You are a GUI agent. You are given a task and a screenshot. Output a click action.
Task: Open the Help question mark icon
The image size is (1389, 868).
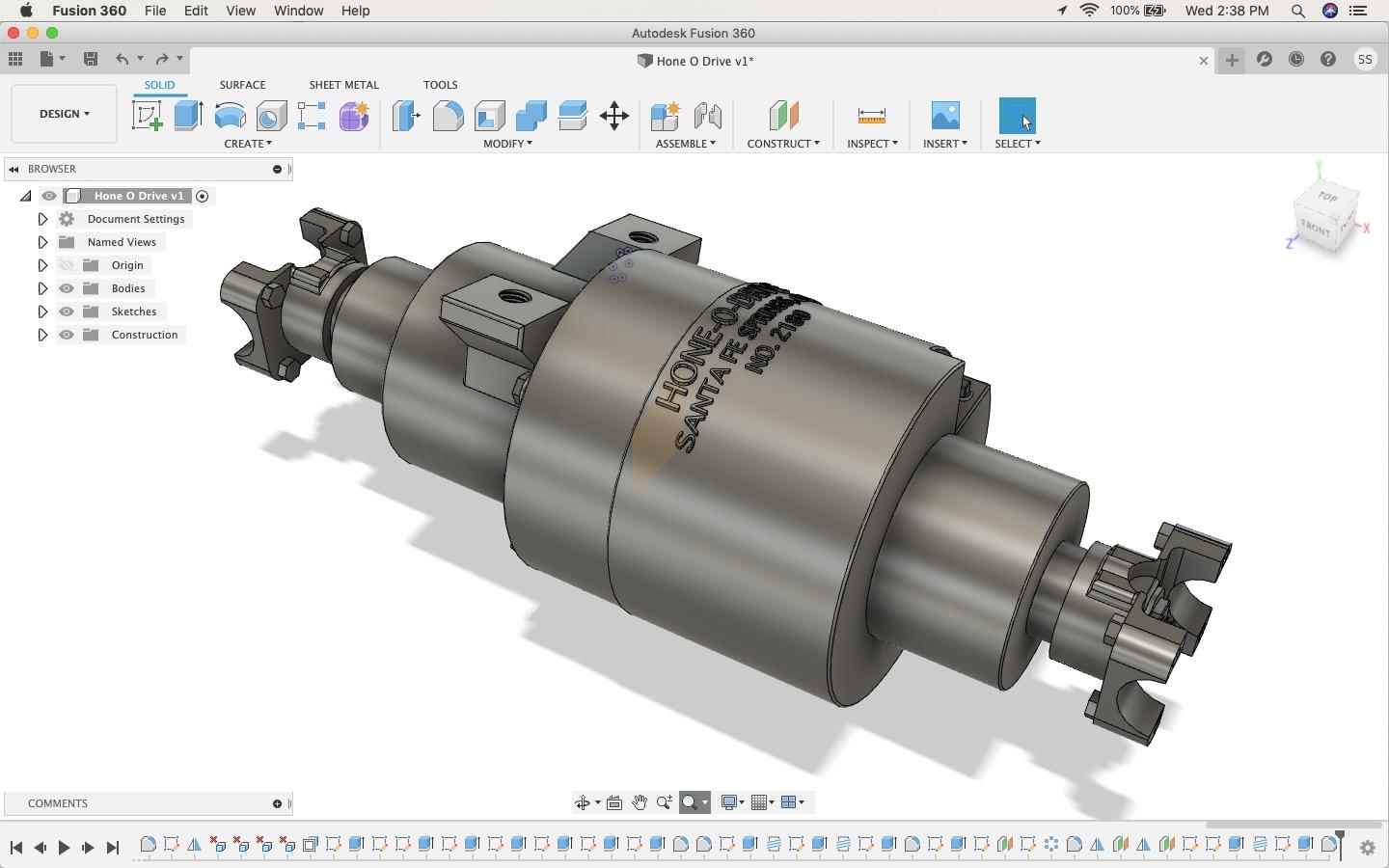coord(1328,60)
